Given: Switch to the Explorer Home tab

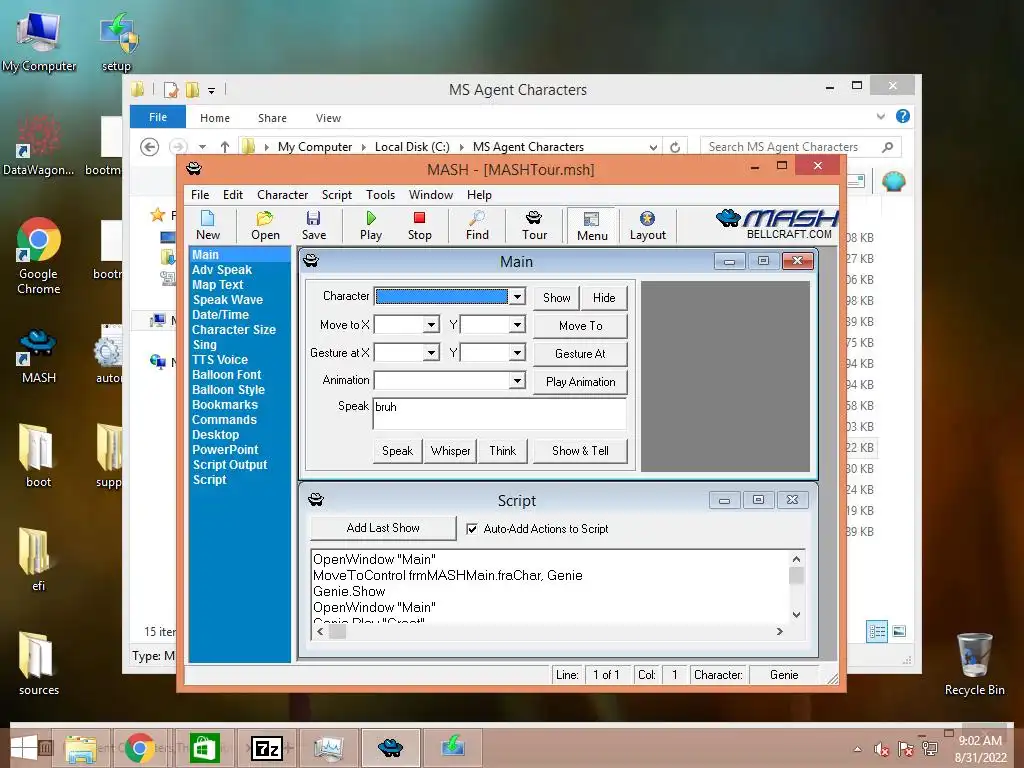Looking at the screenshot, I should pyautogui.click(x=215, y=118).
